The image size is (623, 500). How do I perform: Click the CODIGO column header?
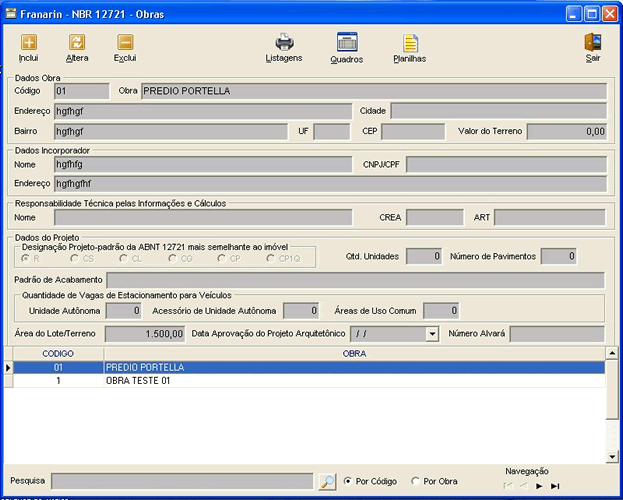pyautogui.click(x=58, y=354)
